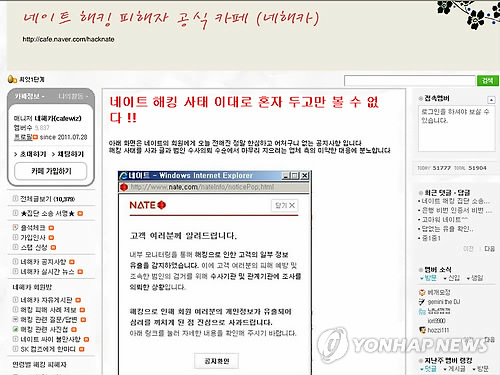Image resolution: width=500 pixels, height=375 pixels.
Task: Click the acorn cafe rank icon
Action: coord(12,79)
